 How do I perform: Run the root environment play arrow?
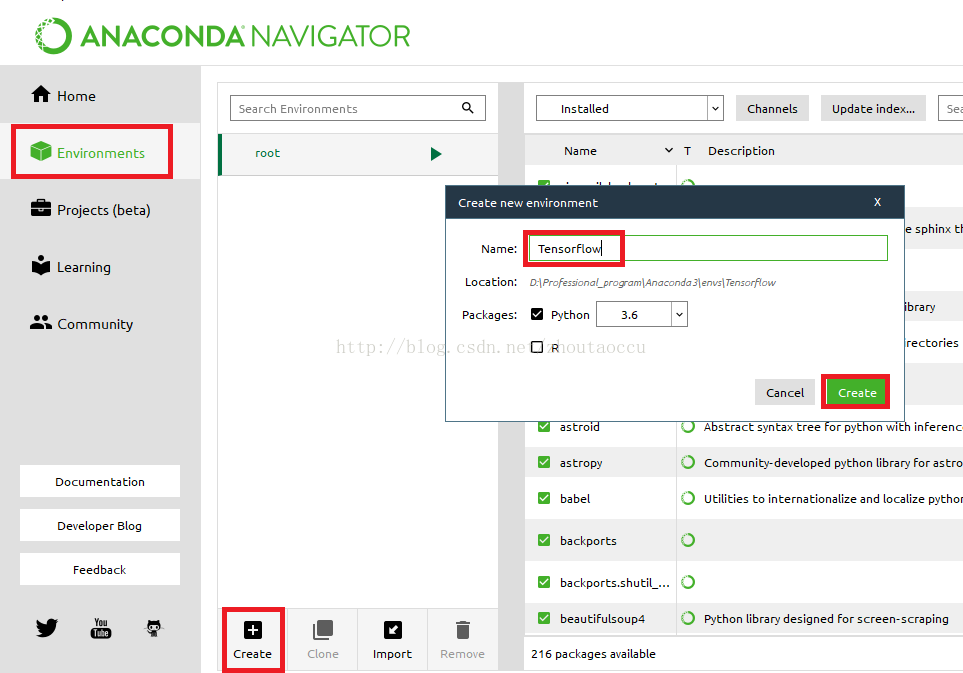coord(436,154)
